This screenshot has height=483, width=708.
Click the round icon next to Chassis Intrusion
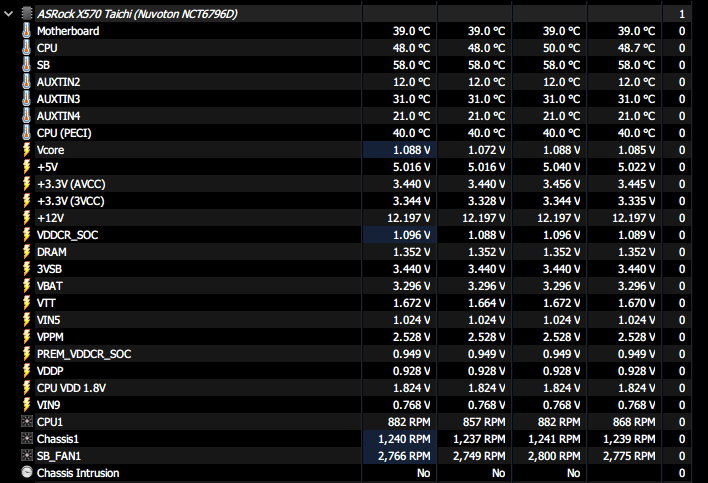tap(27, 472)
